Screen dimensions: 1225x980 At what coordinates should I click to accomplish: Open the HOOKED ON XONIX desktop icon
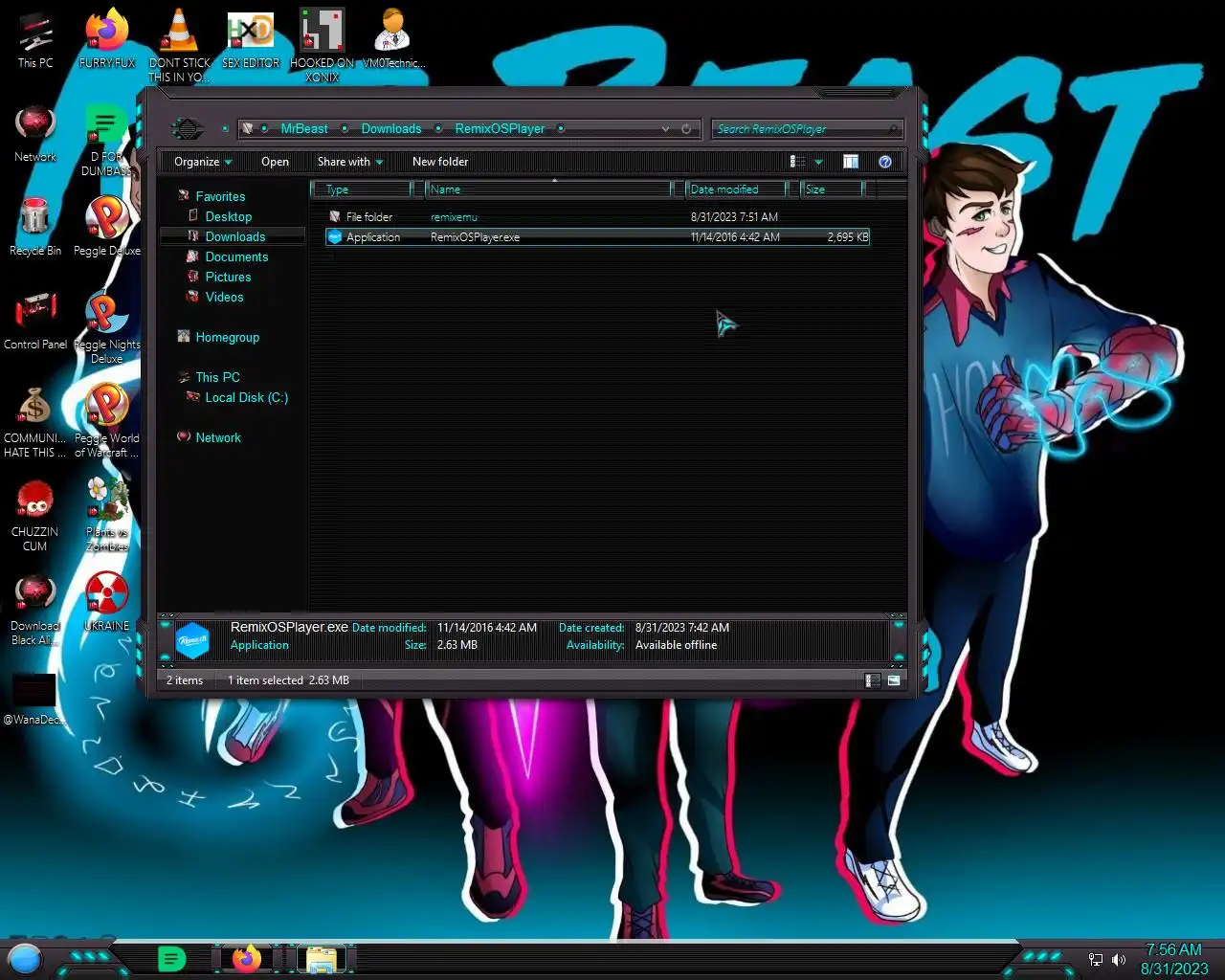point(323,45)
